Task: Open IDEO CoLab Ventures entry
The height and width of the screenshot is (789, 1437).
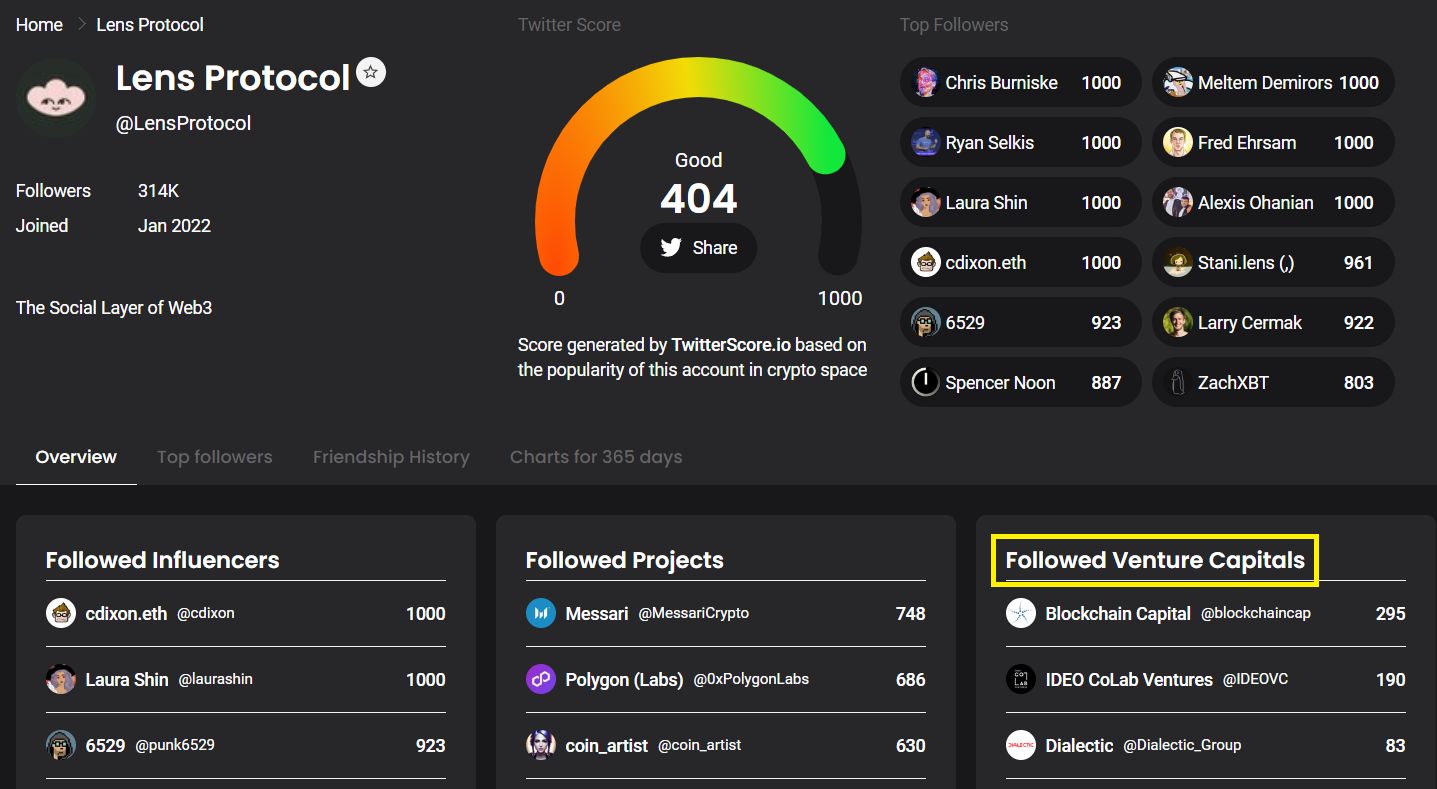Action: 1206,680
